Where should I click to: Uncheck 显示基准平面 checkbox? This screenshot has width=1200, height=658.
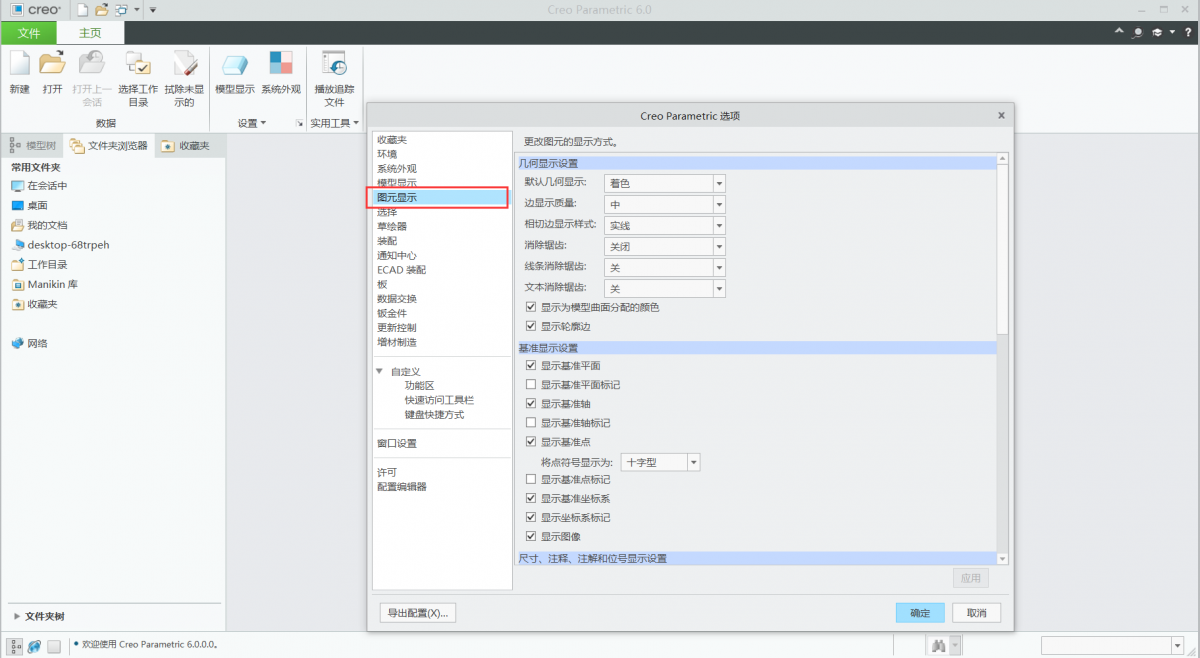tap(531, 366)
